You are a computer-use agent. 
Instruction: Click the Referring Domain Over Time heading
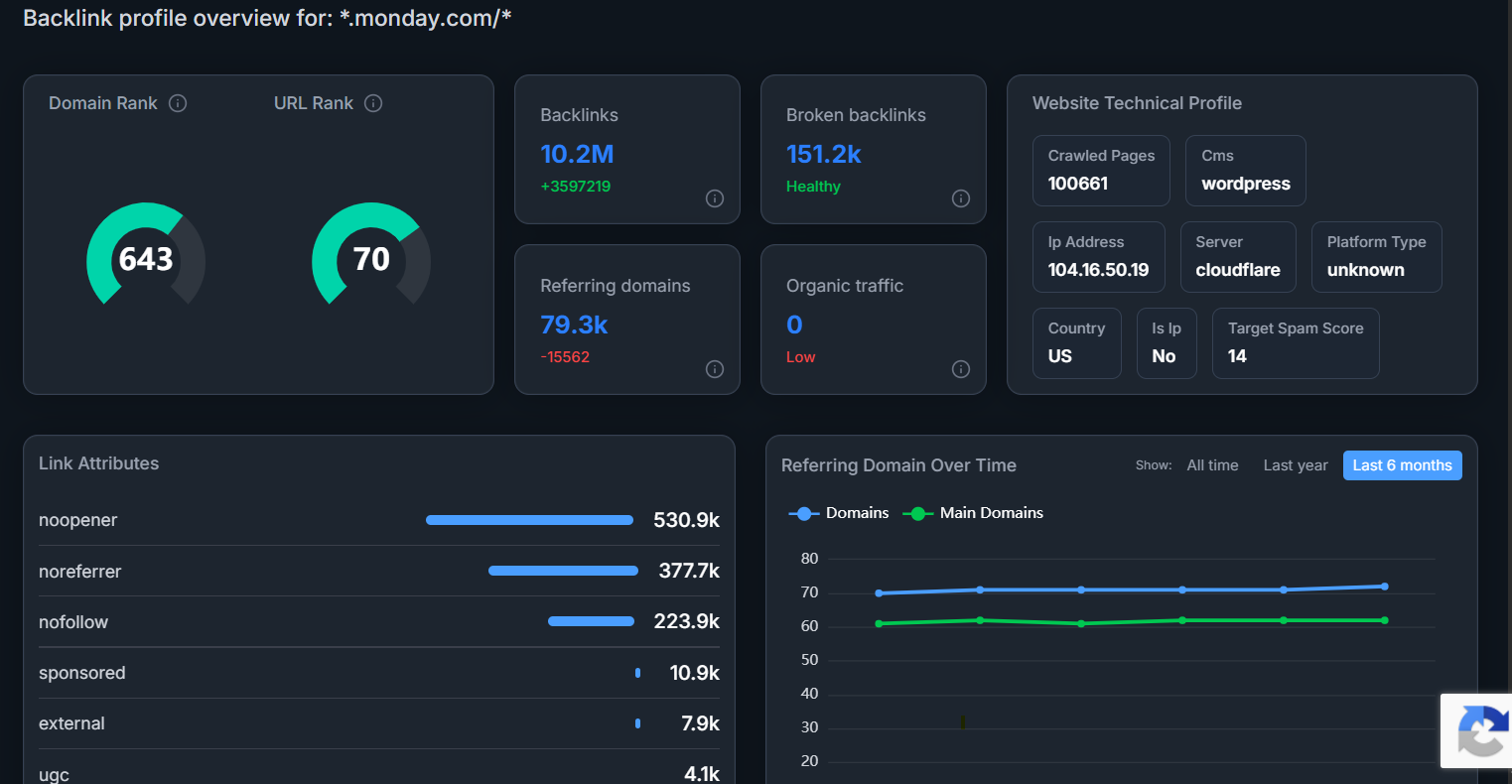pos(898,465)
